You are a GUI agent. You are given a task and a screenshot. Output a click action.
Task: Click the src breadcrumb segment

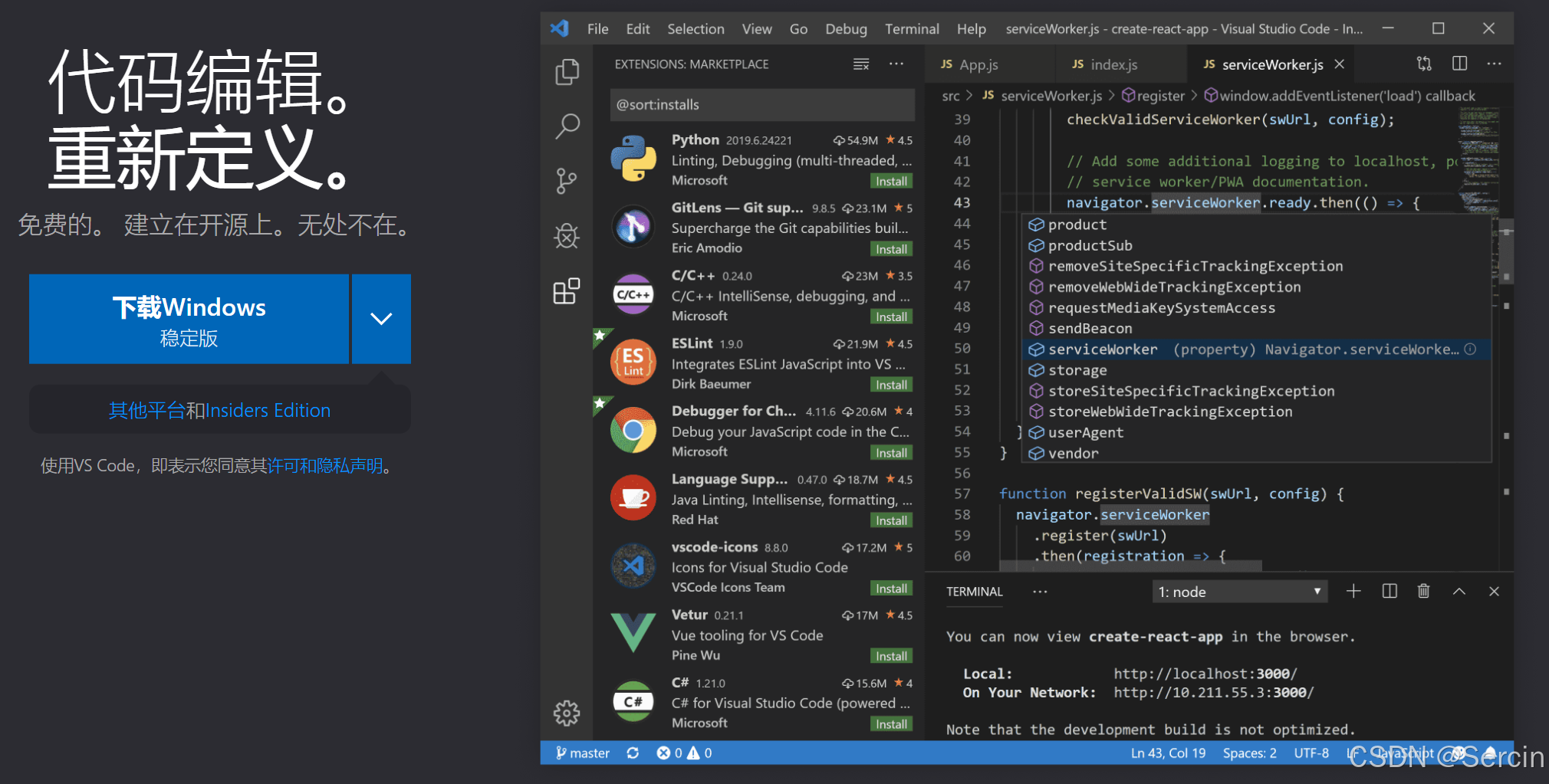point(950,96)
